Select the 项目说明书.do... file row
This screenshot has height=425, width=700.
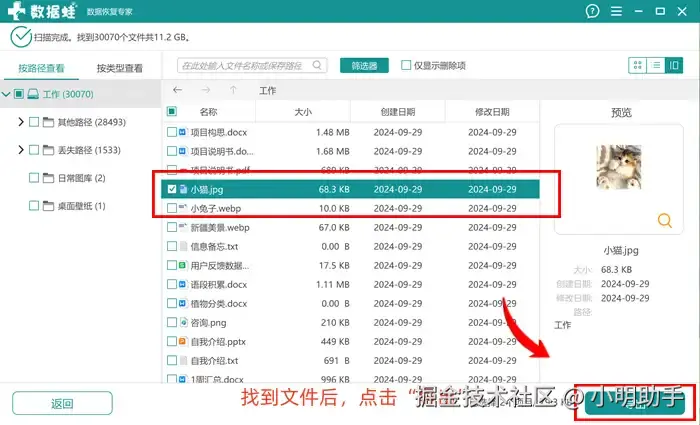(x=350, y=151)
